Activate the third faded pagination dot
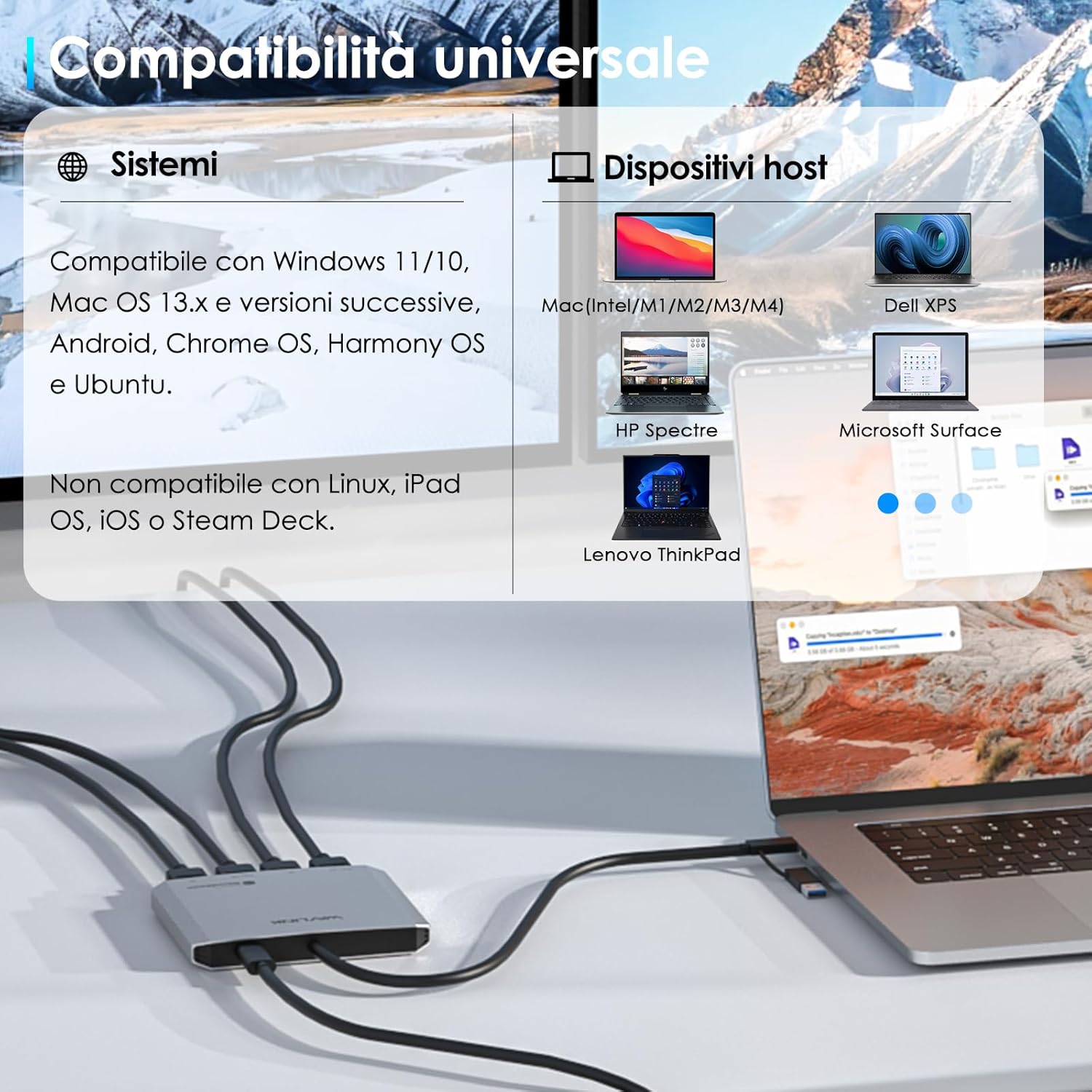This screenshot has width=1092, height=1092. point(961,502)
